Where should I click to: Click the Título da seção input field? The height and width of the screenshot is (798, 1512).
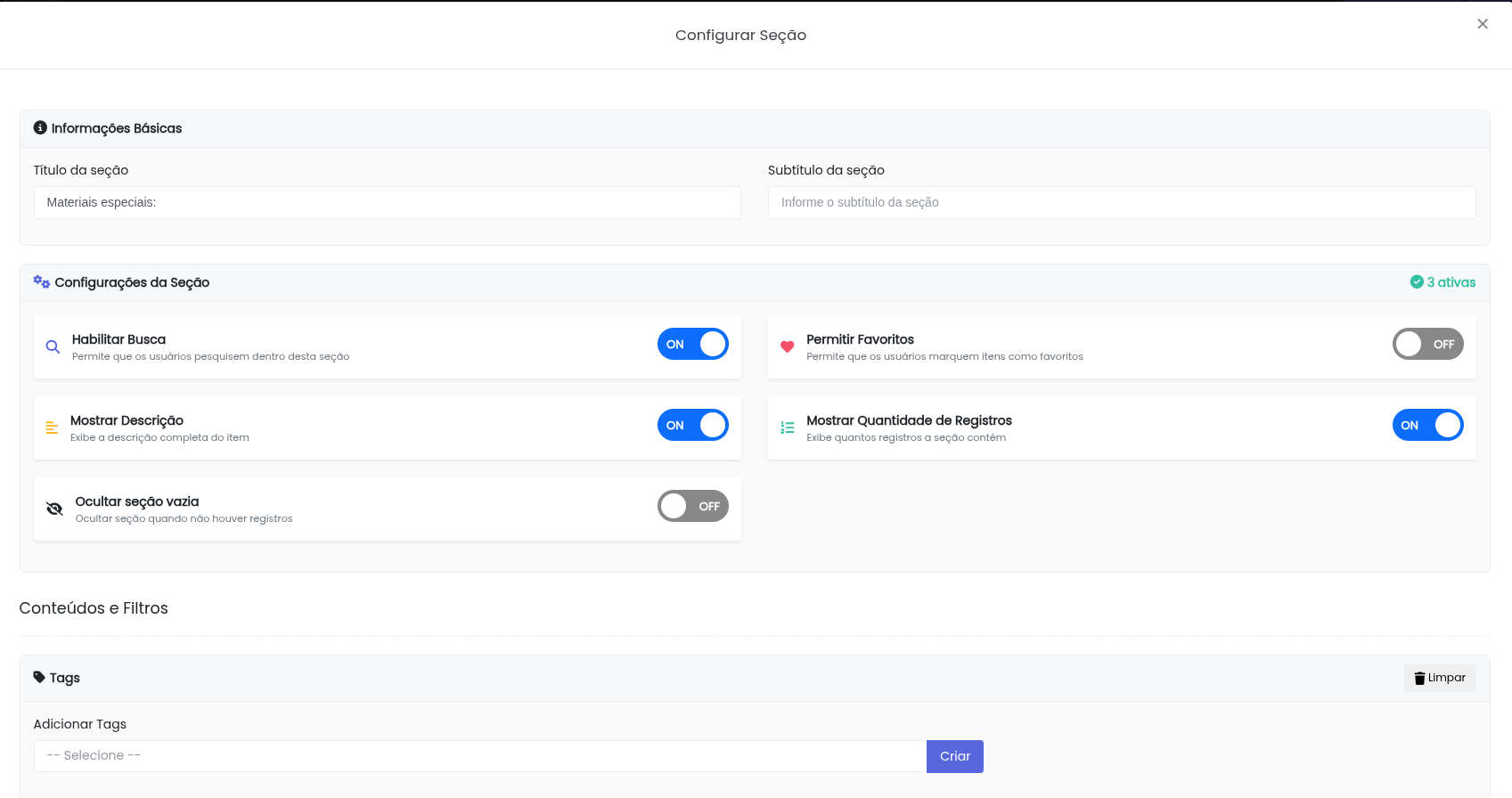tap(387, 203)
